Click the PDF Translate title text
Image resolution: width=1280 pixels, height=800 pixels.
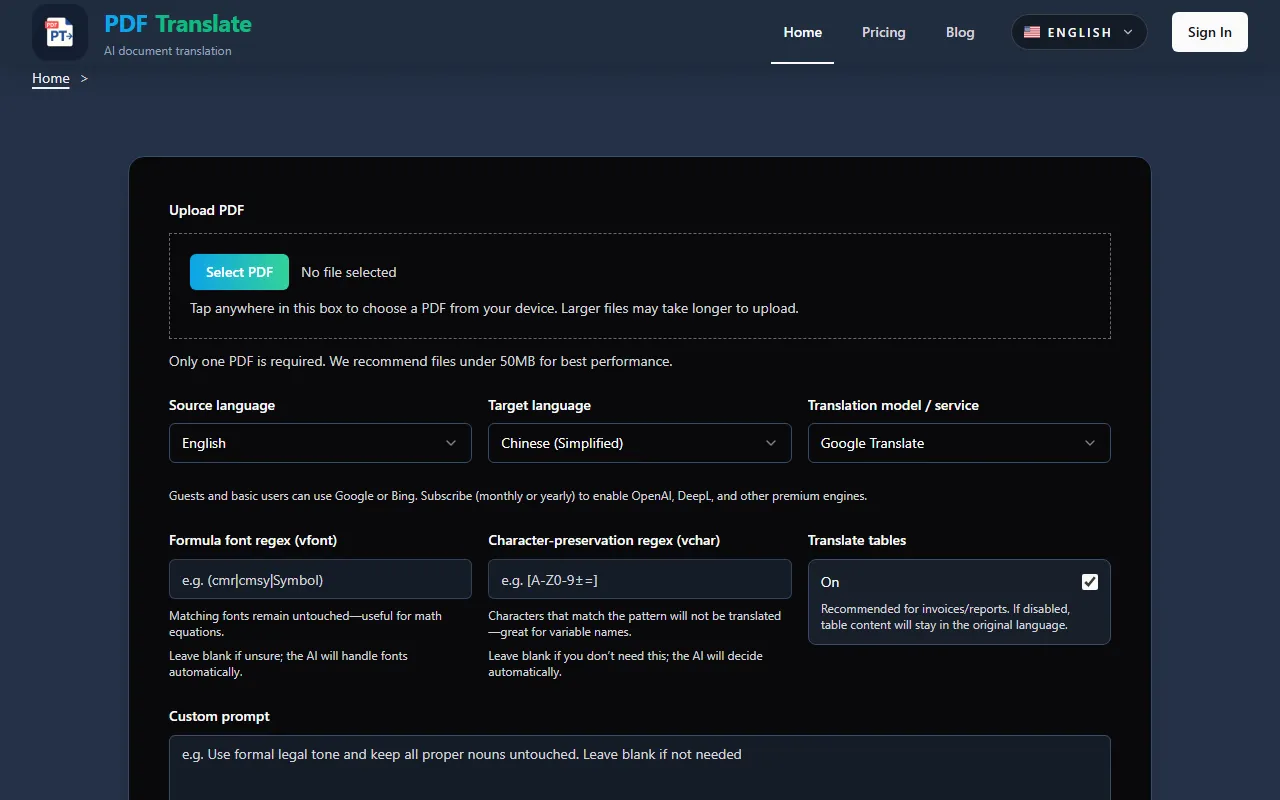178,24
